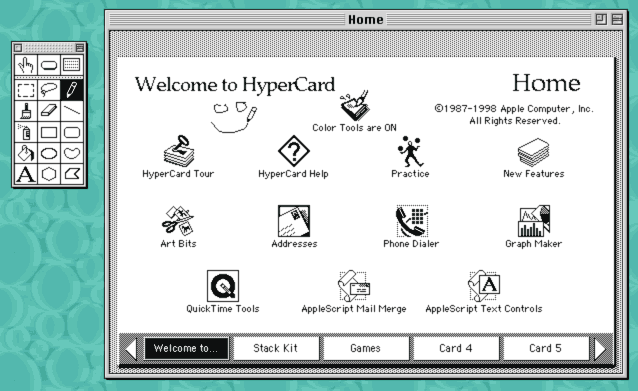Collapse the Home window with windowshade box
638x391 pixels.
(x=617, y=19)
